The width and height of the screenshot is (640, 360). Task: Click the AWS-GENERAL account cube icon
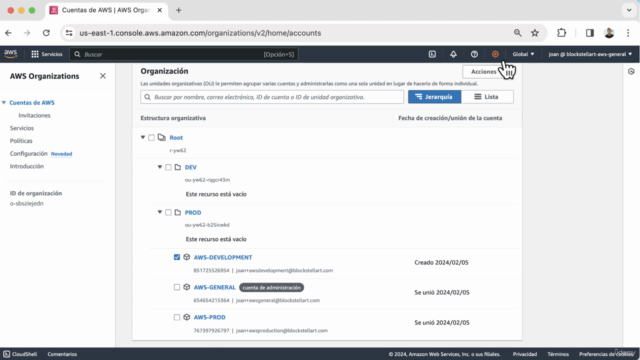pyautogui.click(x=187, y=287)
